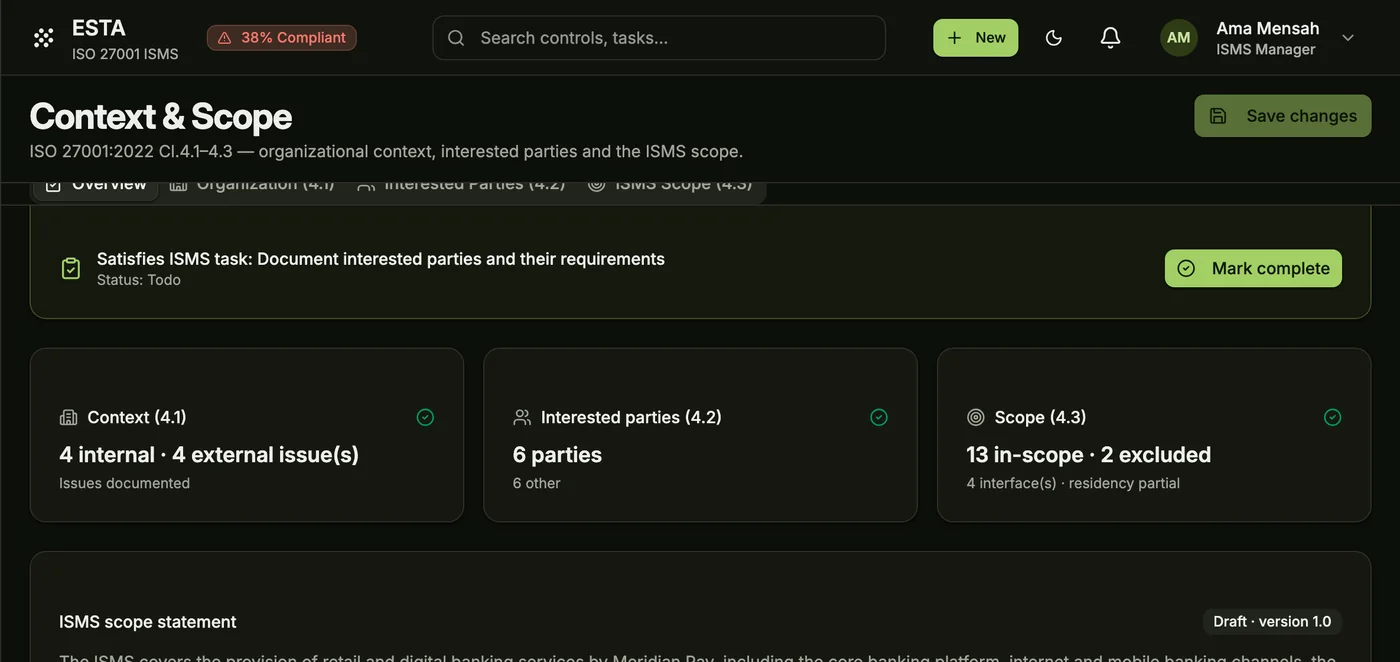Click the AM user avatar
This screenshot has height=662, width=1400.
pyautogui.click(x=1179, y=38)
